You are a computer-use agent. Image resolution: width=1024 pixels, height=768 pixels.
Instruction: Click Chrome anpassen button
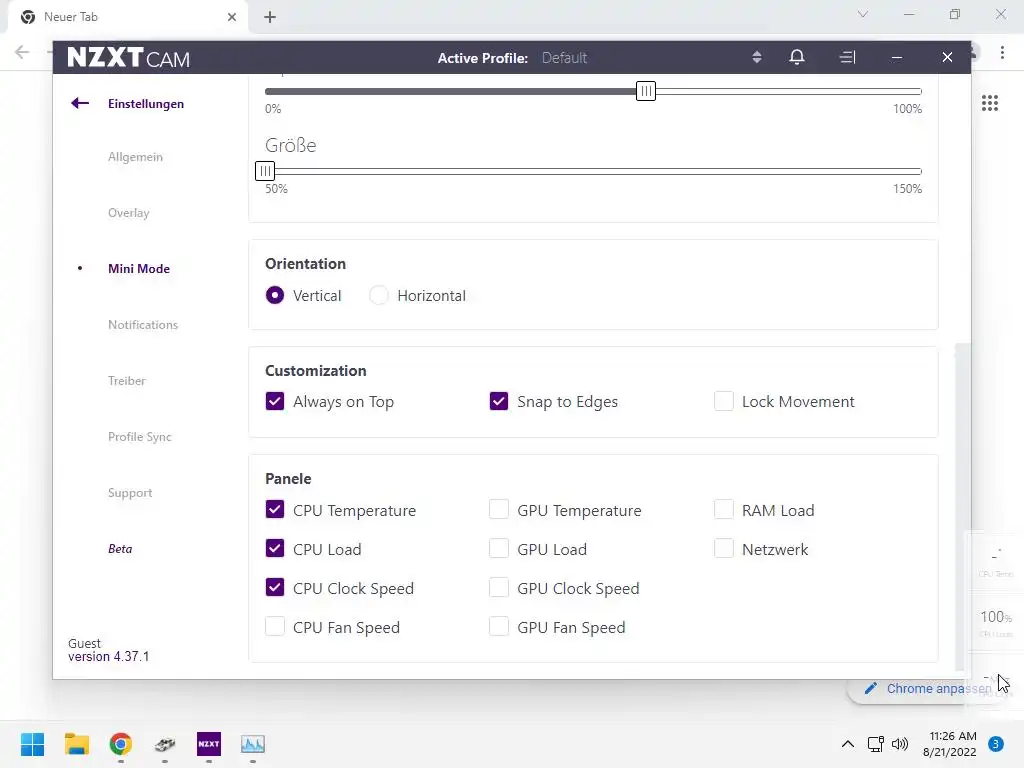point(927,688)
